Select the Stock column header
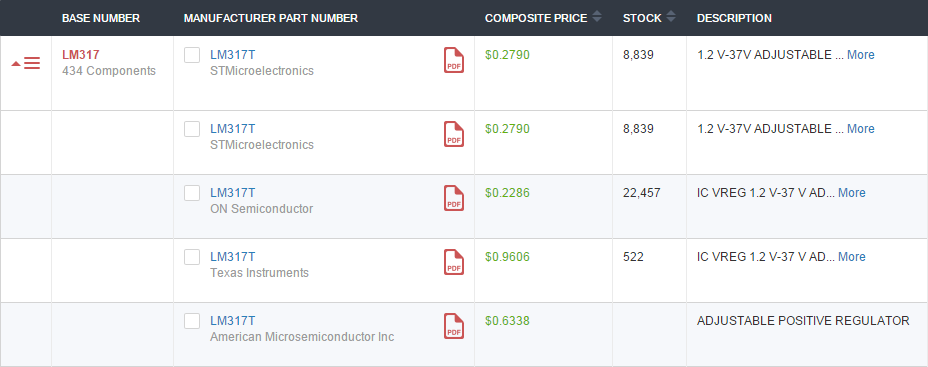Image resolution: width=928 pixels, height=367 pixels. point(642,18)
